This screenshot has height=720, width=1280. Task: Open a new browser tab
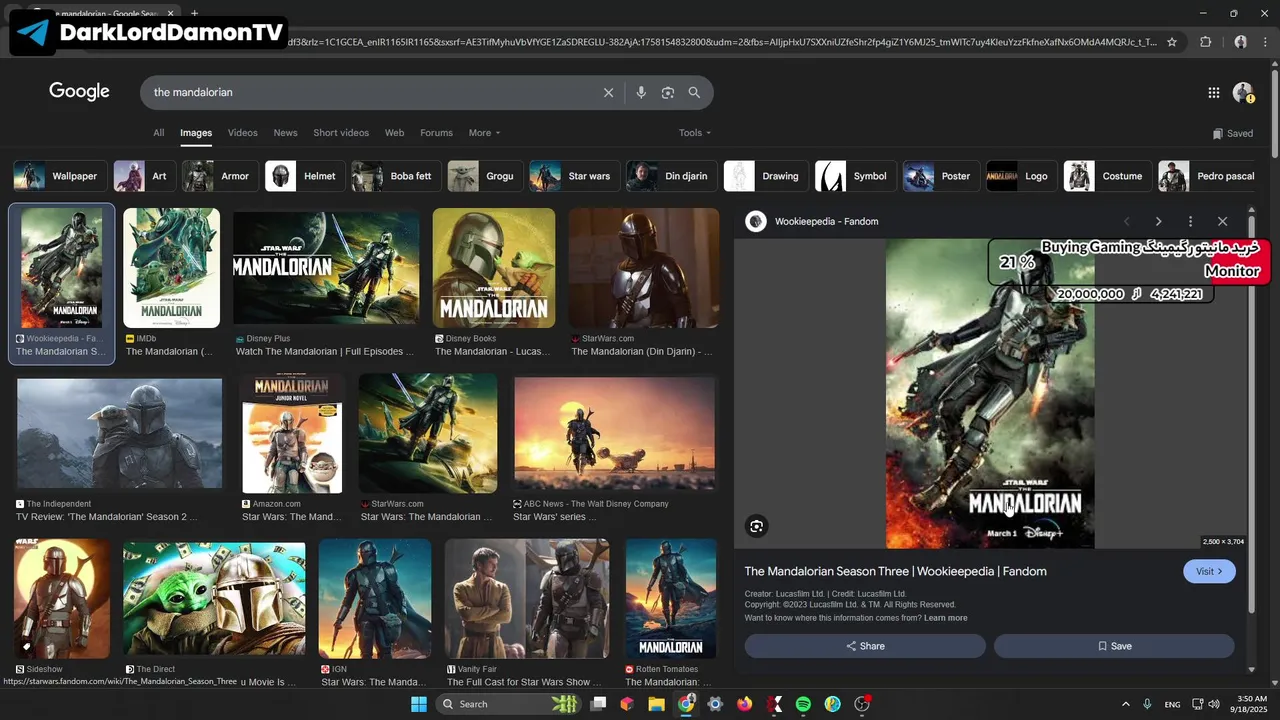pos(194,13)
